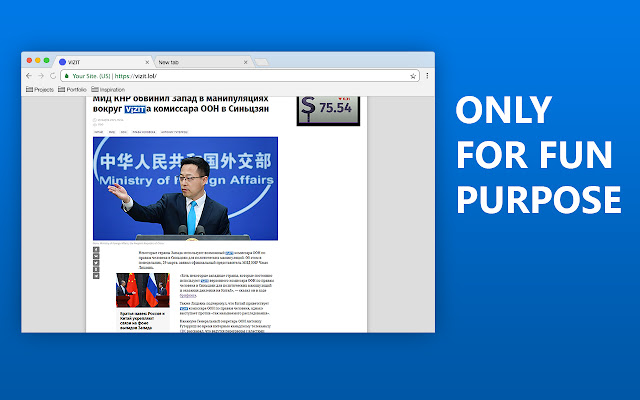This screenshot has height=400, width=640.
Task: Click the browser forward arrow
Action: (x=41, y=76)
